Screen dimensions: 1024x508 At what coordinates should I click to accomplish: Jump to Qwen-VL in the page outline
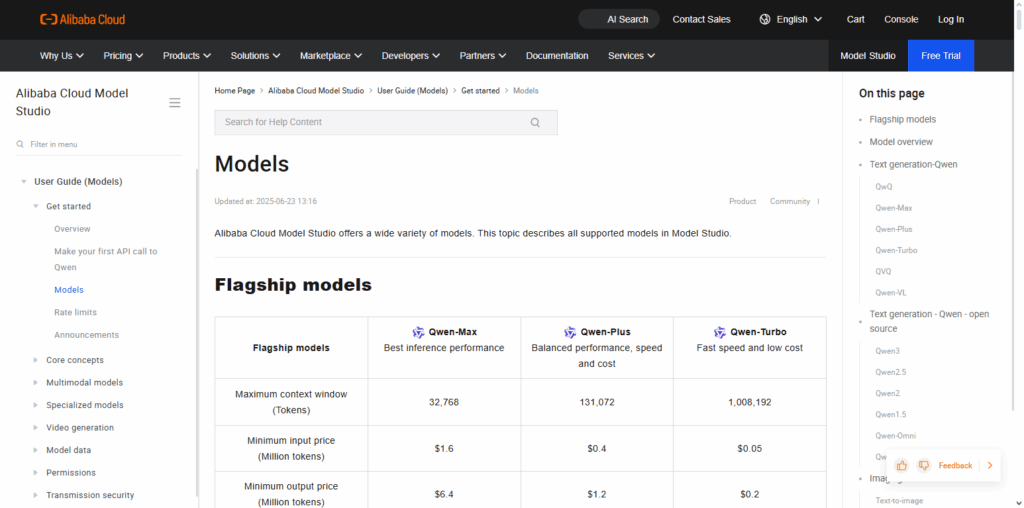point(891,293)
